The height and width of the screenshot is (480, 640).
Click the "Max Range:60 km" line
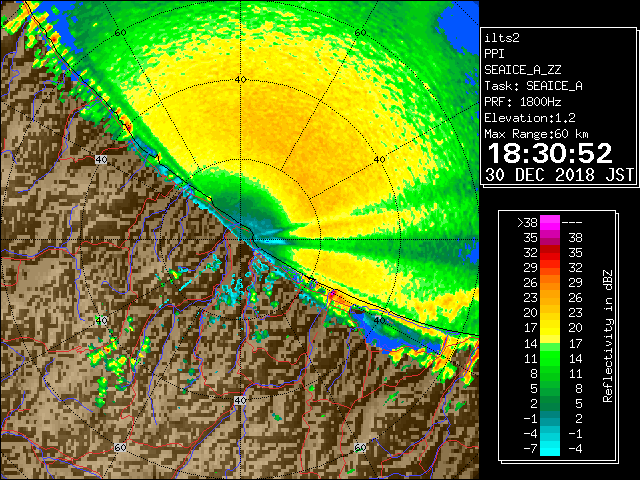(x=536, y=134)
